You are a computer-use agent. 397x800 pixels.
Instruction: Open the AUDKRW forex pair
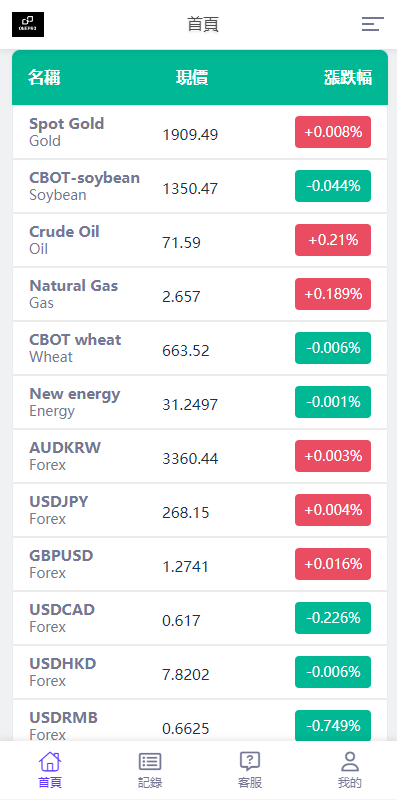200,456
